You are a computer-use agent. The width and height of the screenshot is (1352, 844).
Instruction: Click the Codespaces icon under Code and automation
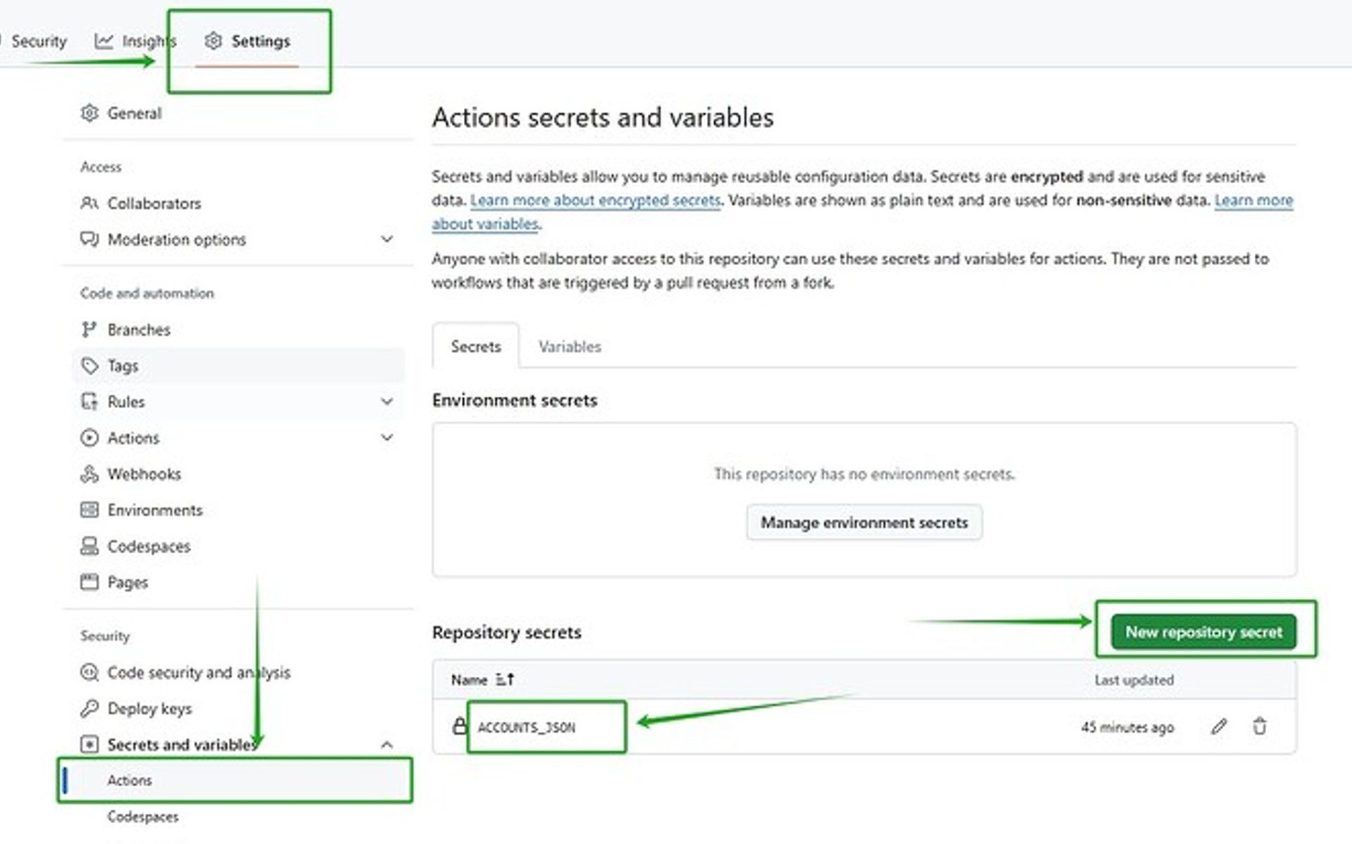[x=90, y=547]
